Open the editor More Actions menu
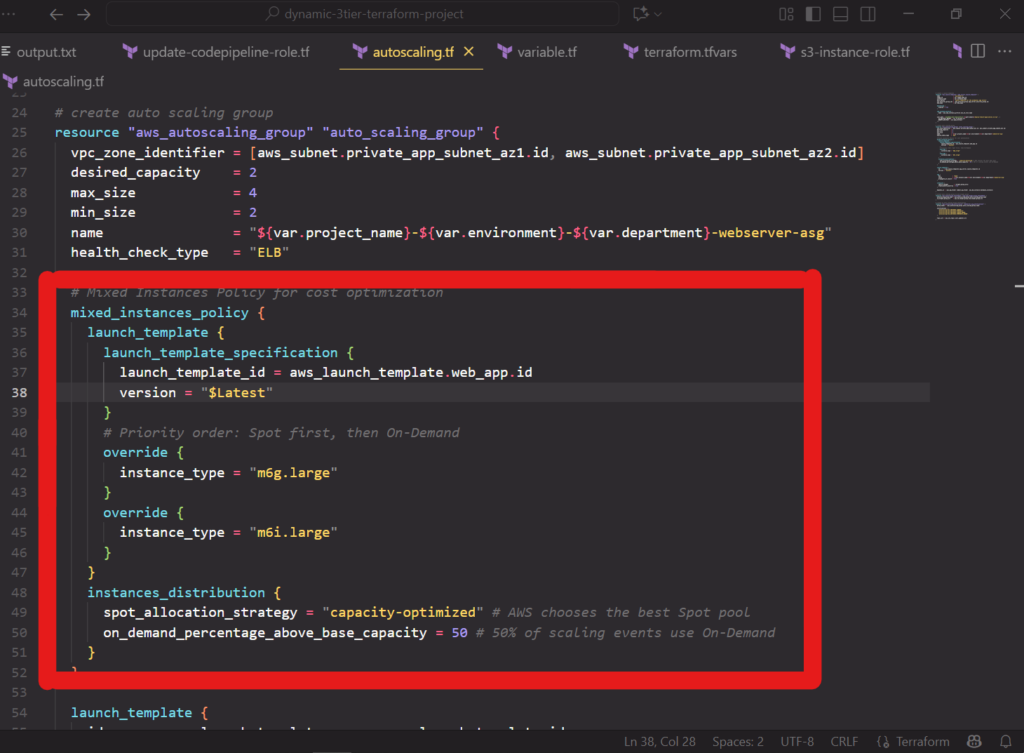 (x=1005, y=51)
